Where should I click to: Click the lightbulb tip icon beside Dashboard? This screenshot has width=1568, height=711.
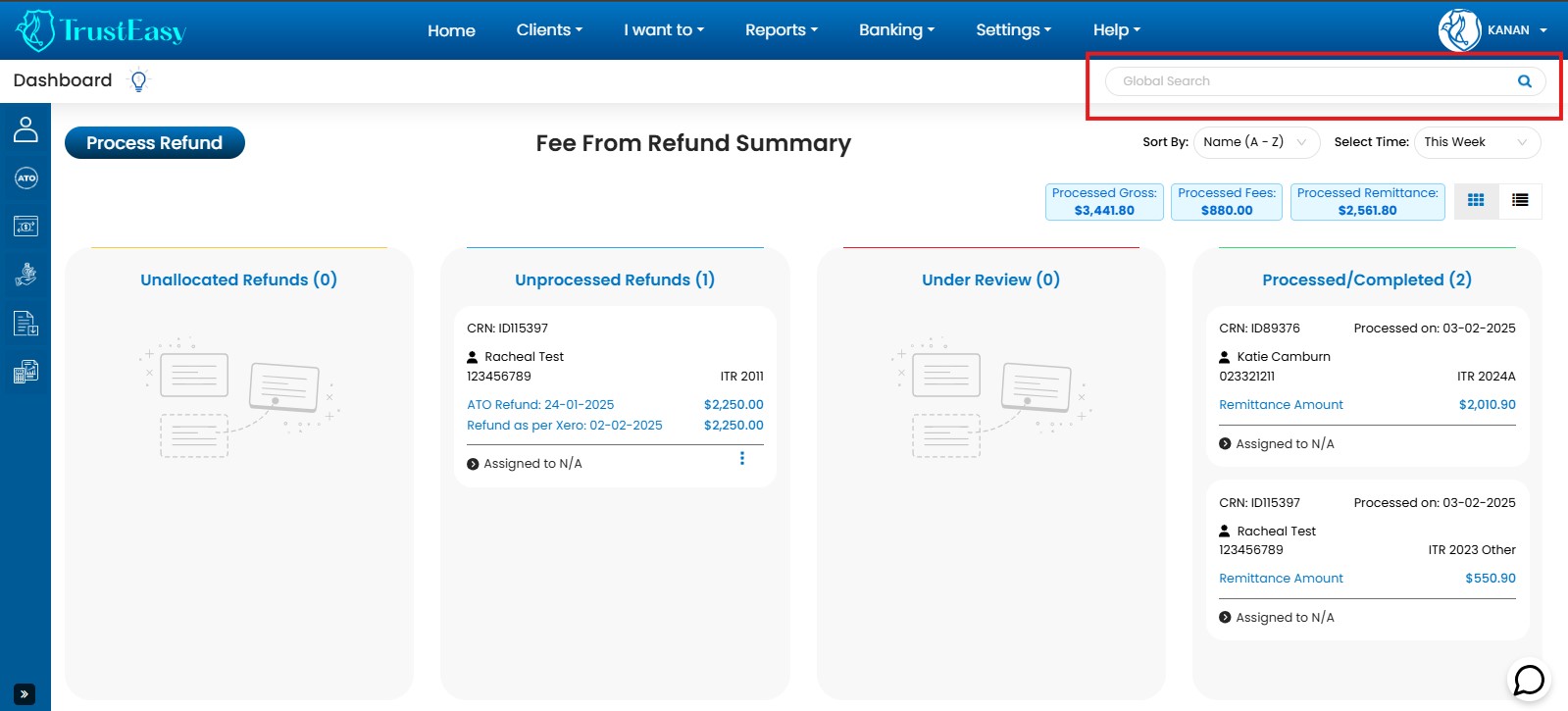point(138,81)
